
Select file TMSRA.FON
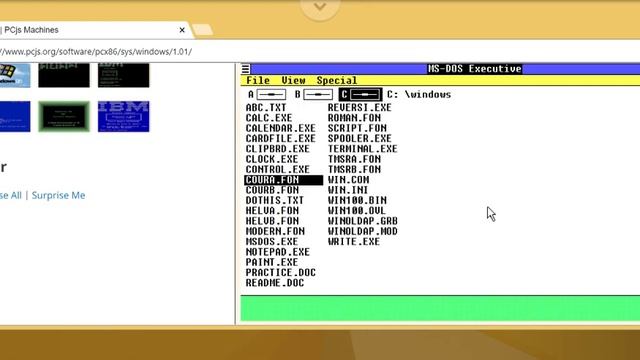(x=354, y=159)
